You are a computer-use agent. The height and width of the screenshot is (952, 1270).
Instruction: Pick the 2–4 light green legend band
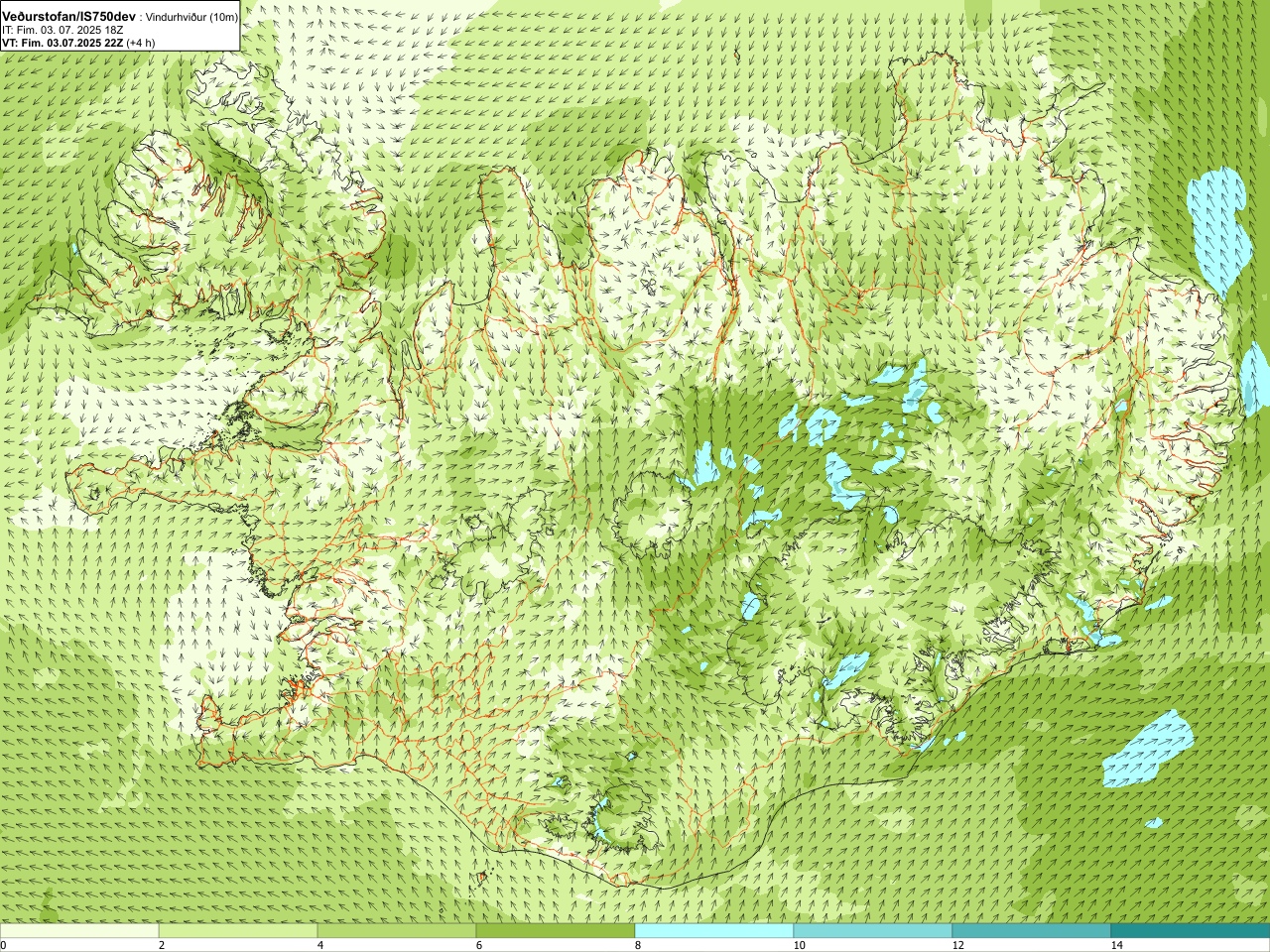238,931
